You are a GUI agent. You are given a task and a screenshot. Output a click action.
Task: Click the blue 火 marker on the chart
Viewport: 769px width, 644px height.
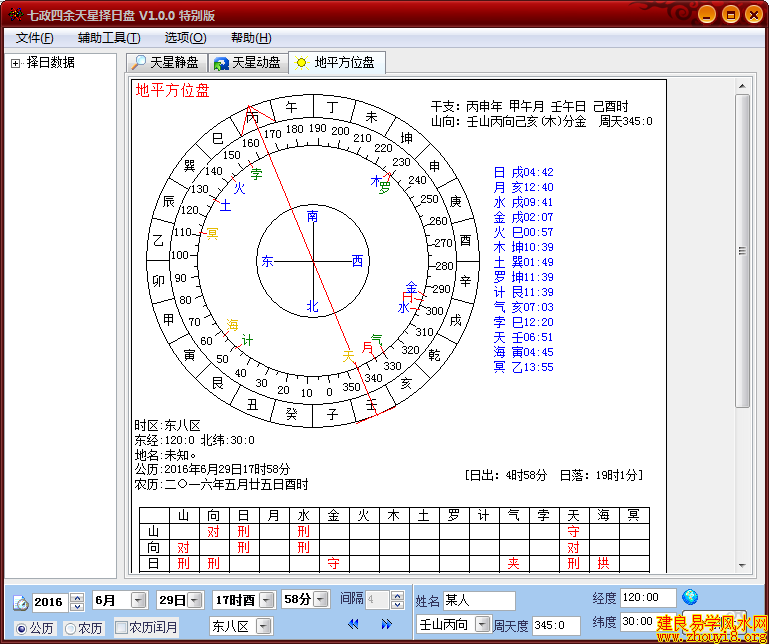pos(239,188)
